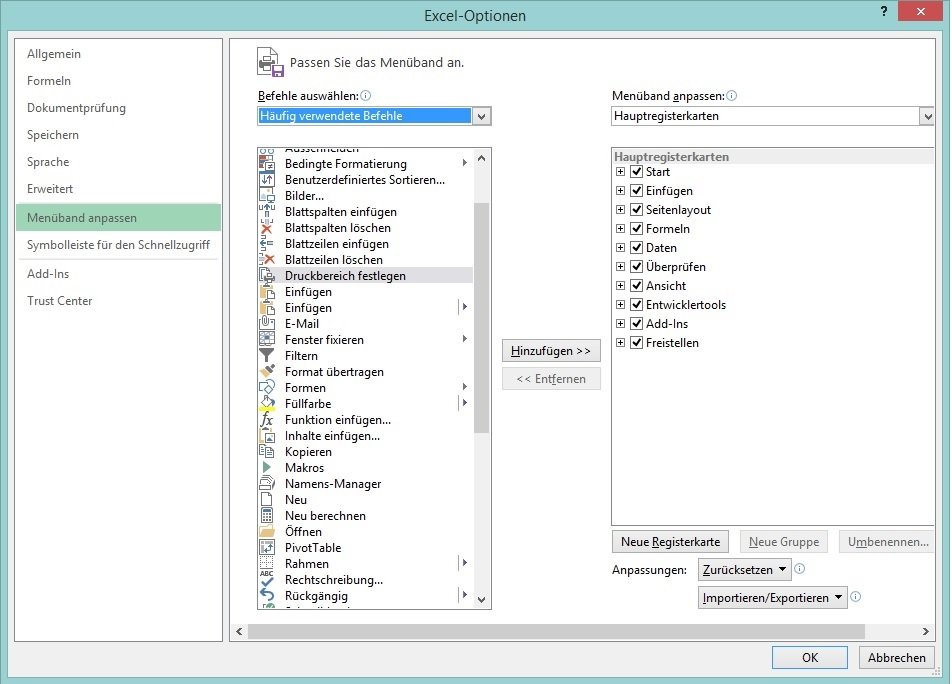Toggle the Seitenlayout tab checkbox
952x684 pixels.
(x=636, y=209)
